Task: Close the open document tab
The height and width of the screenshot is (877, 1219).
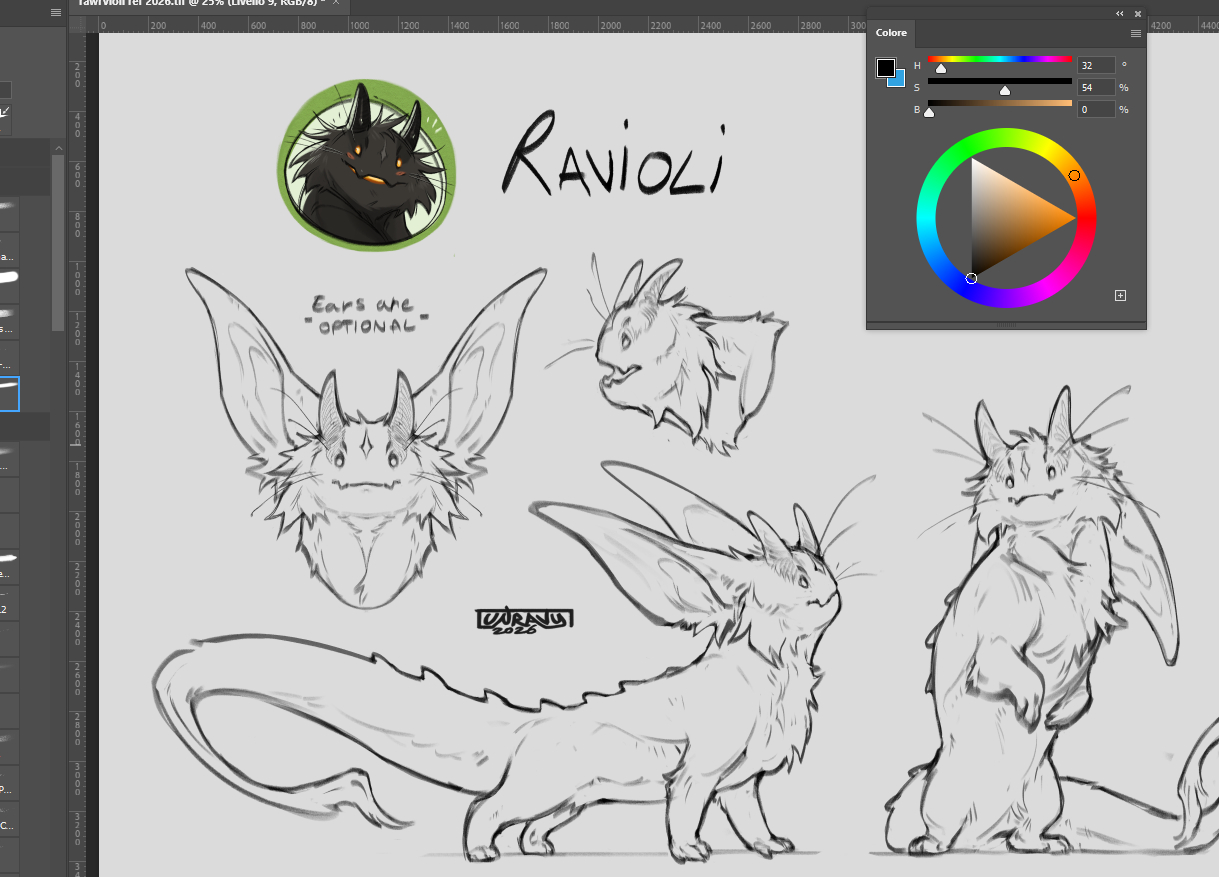Action: [335, 3]
